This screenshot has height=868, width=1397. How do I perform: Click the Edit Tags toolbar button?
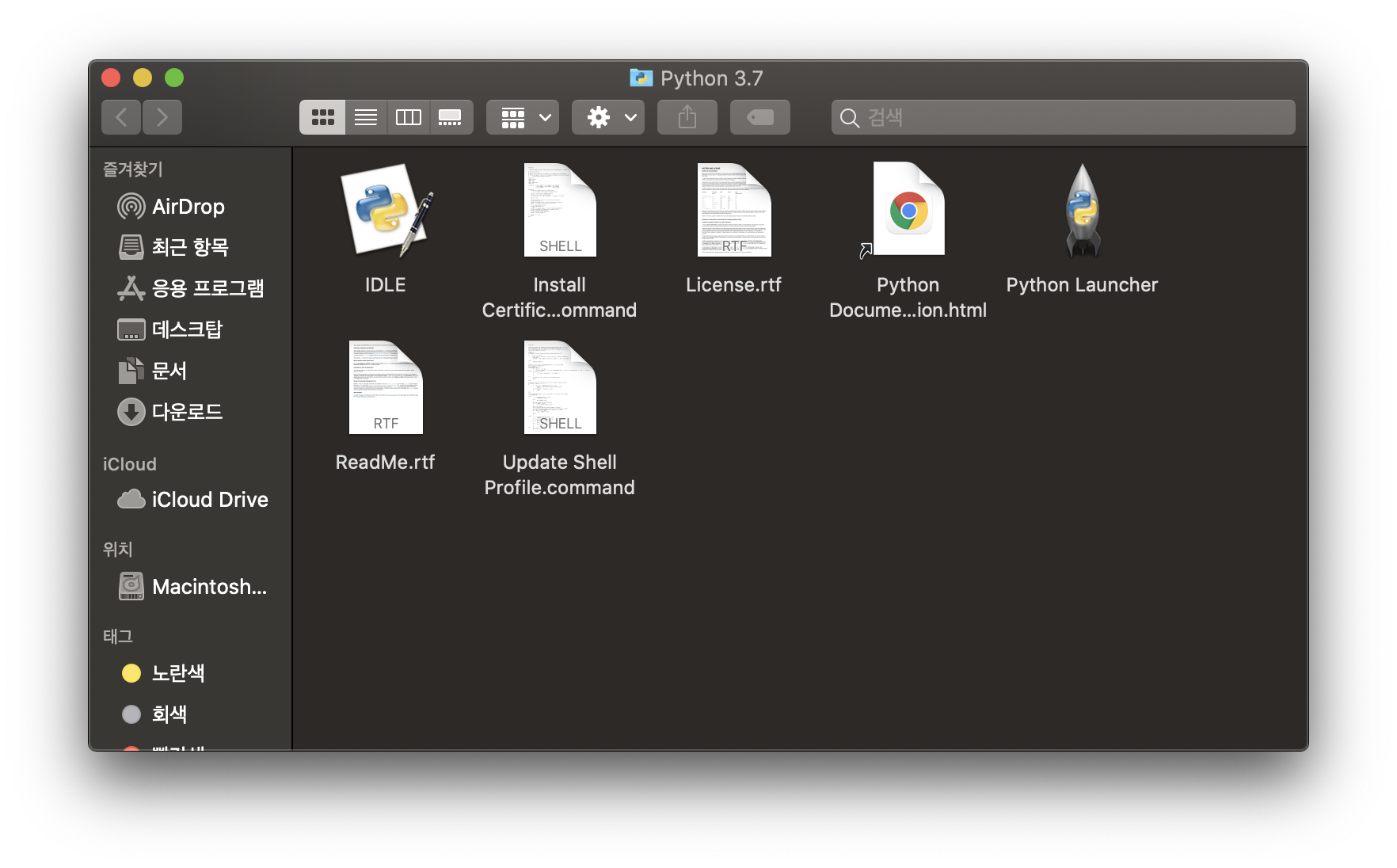click(760, 117)
